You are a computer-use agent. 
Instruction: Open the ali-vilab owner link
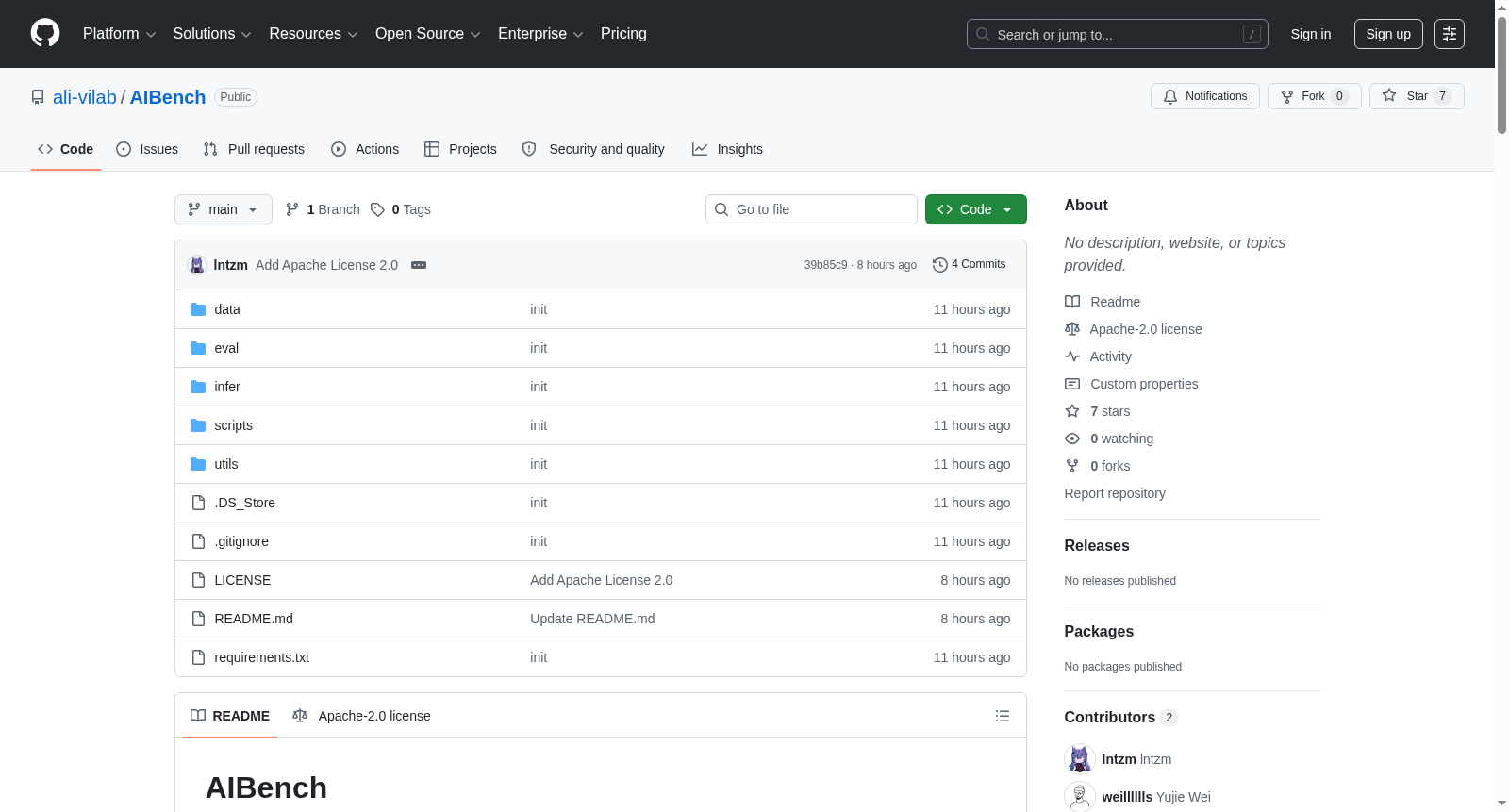click(85, 97)
